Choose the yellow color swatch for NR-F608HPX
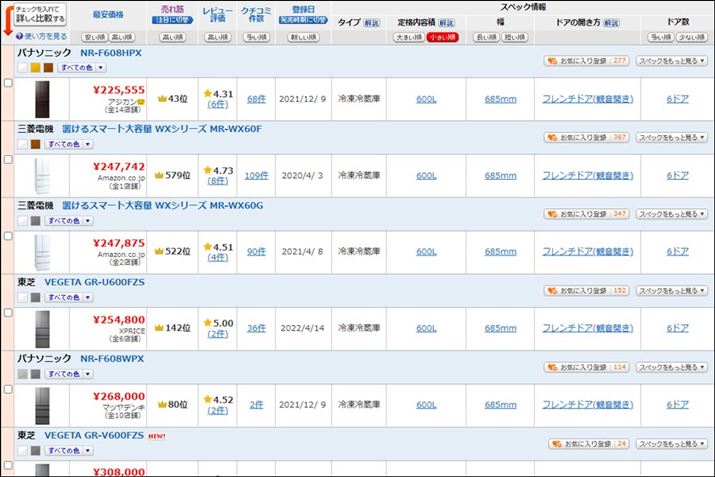Screen dimensions: 715x477 [35, 67]
